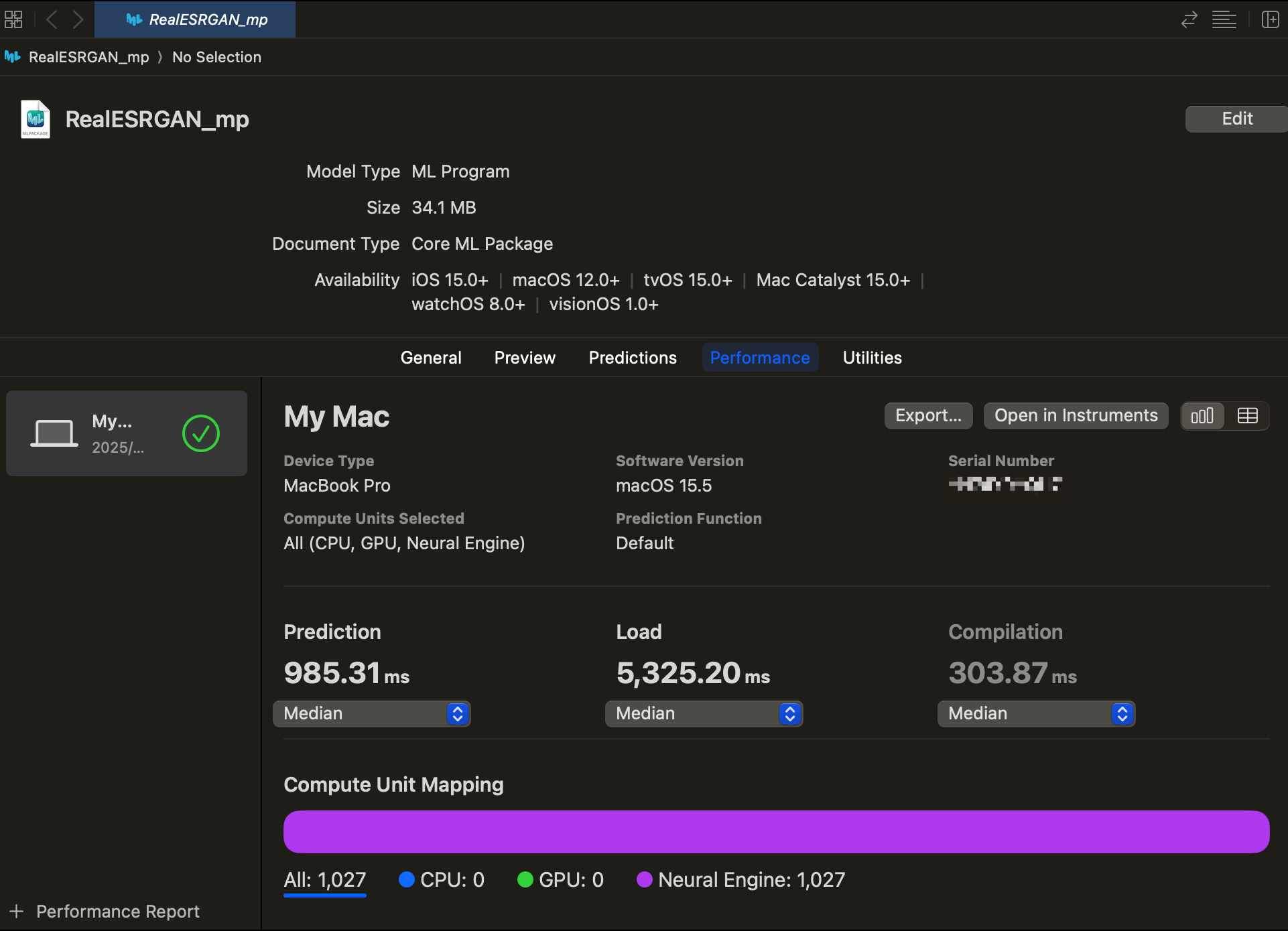Filter by Neural Engine: 1,027 legend
This screenshot has height=931, width=1288.
[x=741, y=880]
